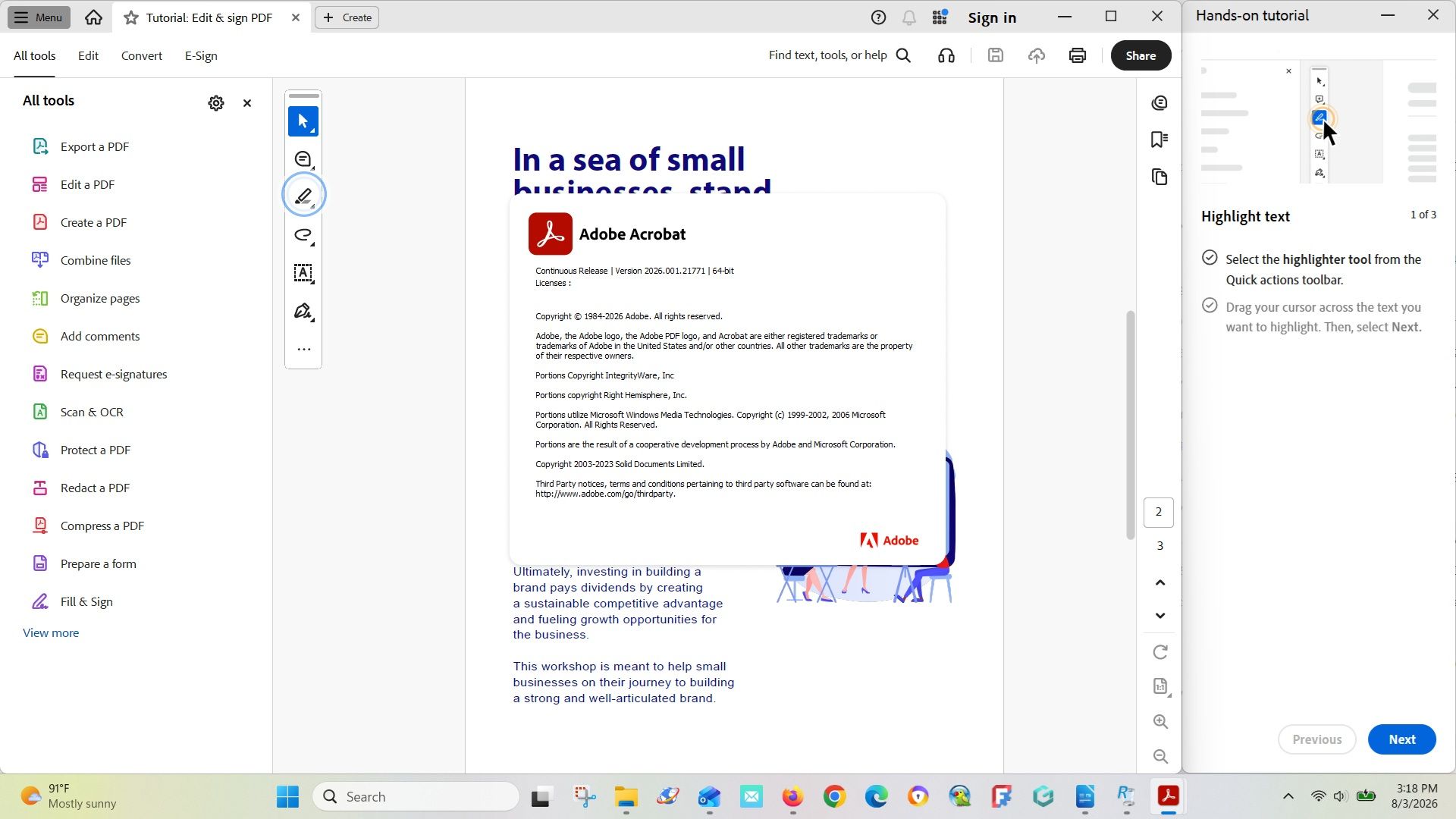1456x819 pixels.
Task: Go to the next page arrow
Action: (x=1160, y=616)
